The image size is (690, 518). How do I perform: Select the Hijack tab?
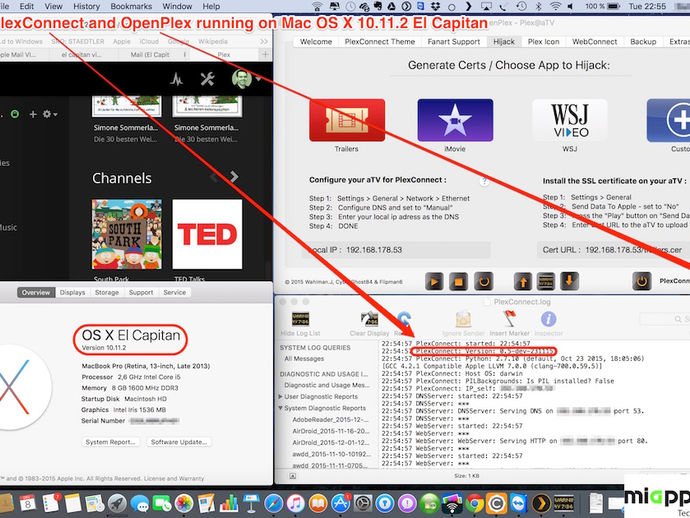point(503,42)
